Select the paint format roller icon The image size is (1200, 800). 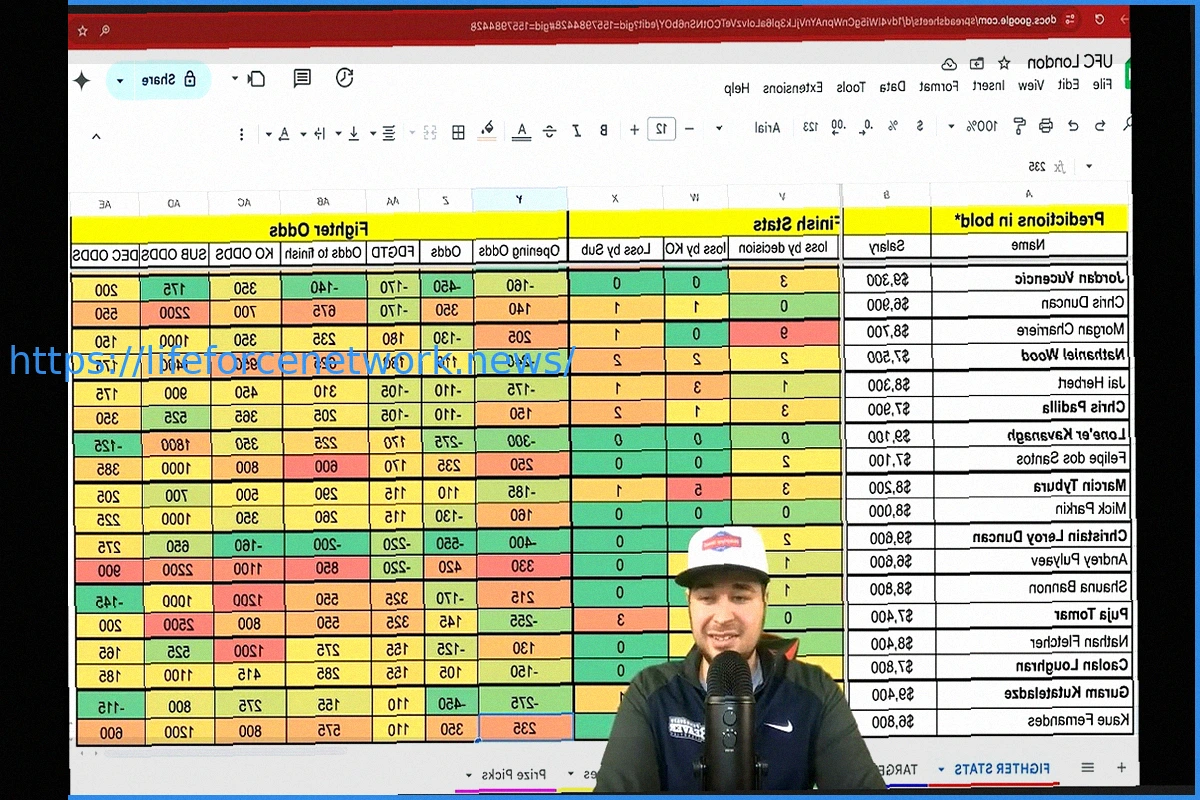click(1019, 127)
